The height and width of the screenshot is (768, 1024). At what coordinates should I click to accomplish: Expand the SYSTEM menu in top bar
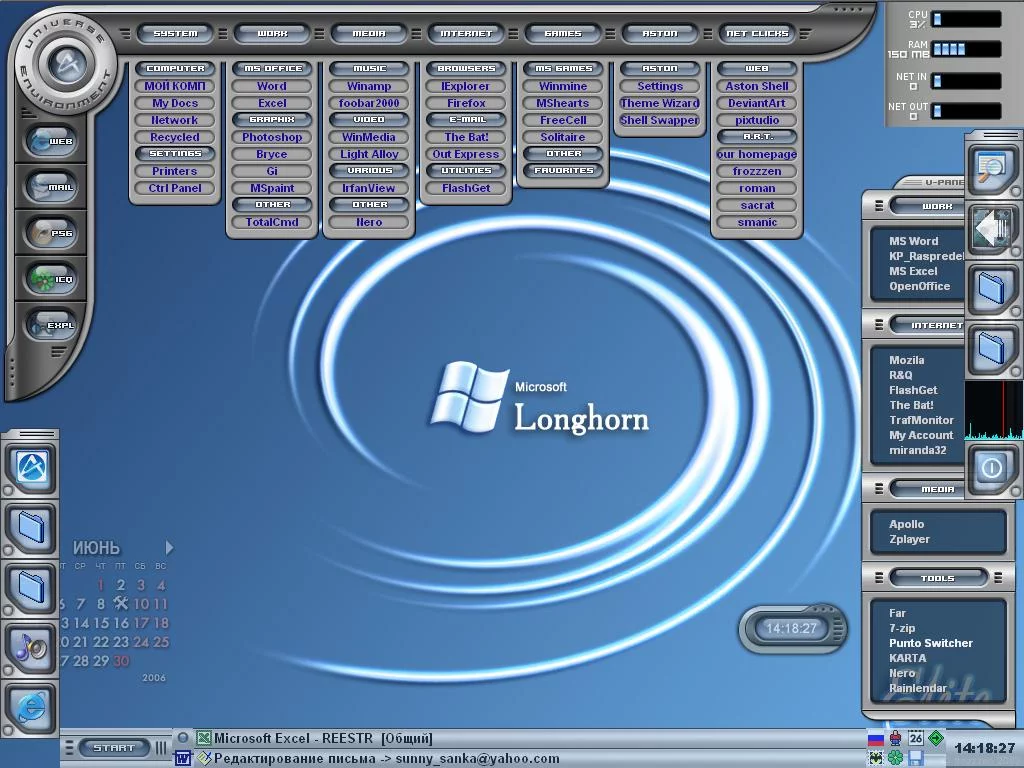[175, 33]
